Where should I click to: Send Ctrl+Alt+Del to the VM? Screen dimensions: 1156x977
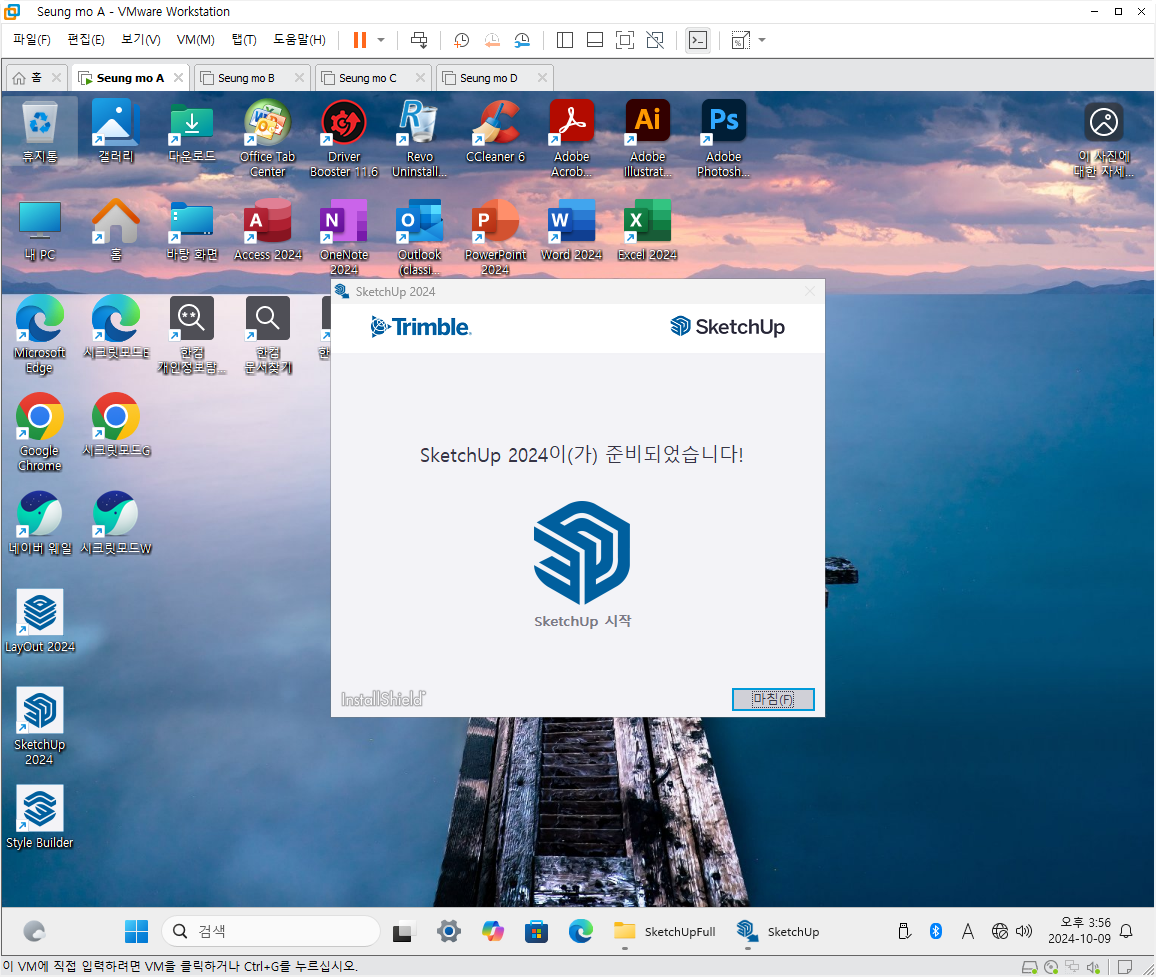[x=419, y=40]
